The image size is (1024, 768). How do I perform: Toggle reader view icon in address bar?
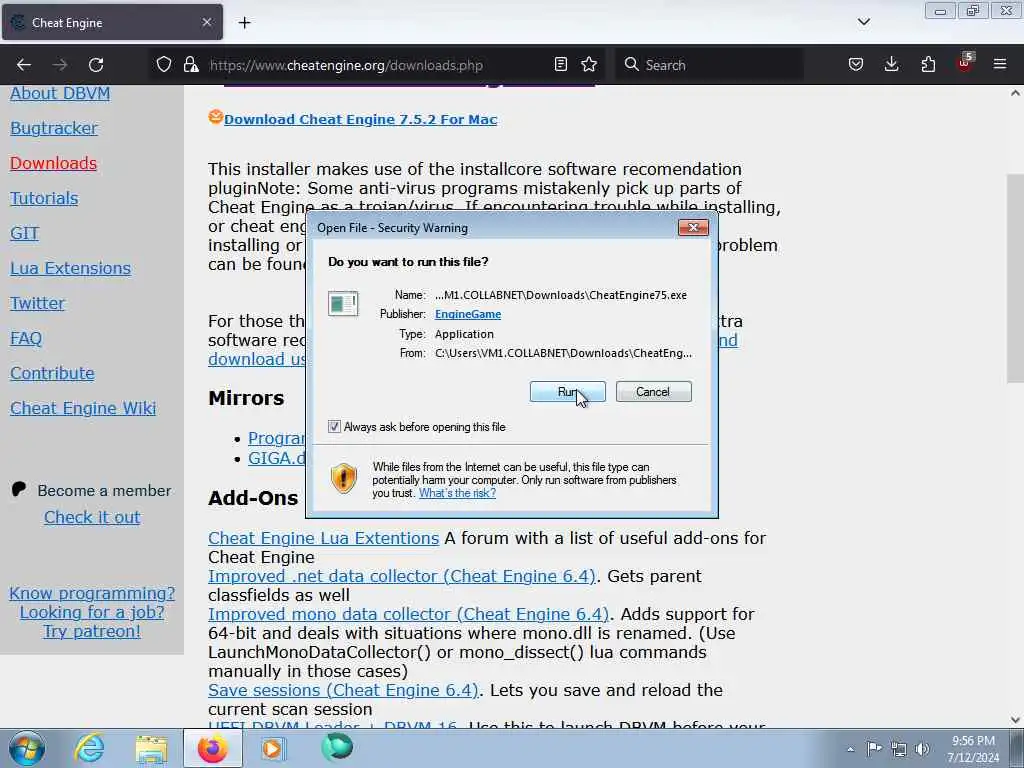(x=560, y=65)
